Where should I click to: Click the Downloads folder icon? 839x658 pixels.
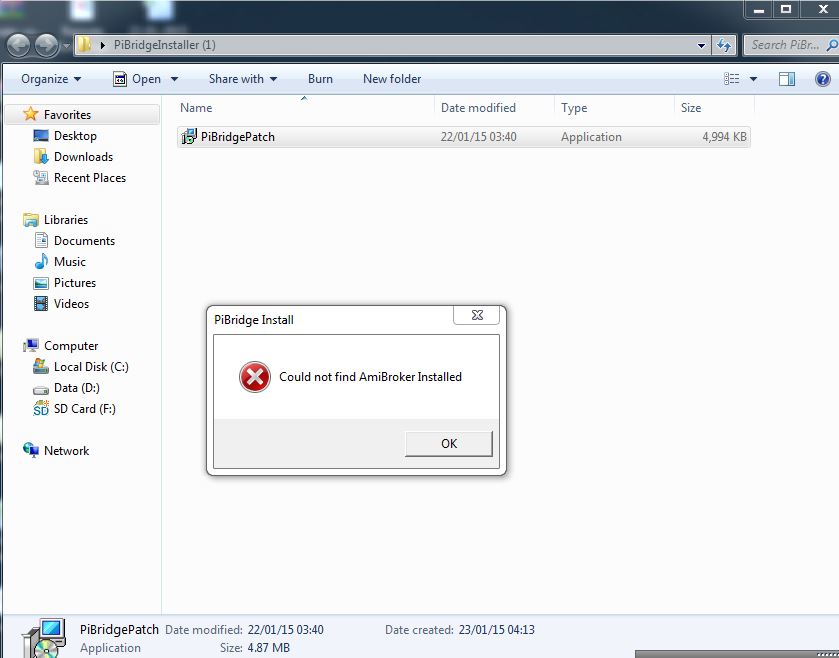click(41, 156)
